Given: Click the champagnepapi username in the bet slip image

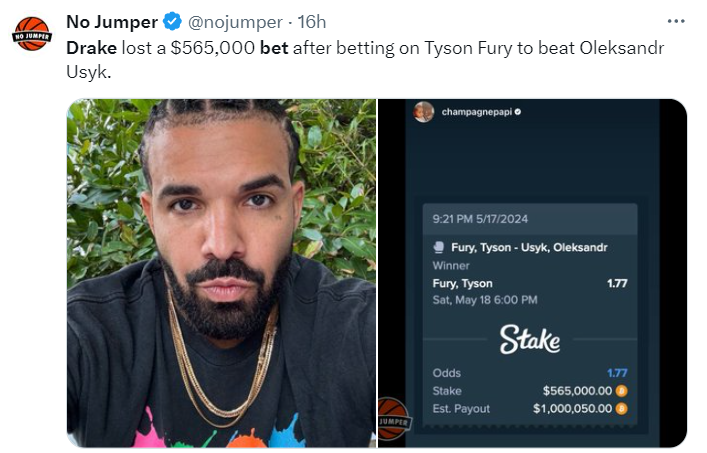Looking at the screenshot, I should click(x=476, y=112).
